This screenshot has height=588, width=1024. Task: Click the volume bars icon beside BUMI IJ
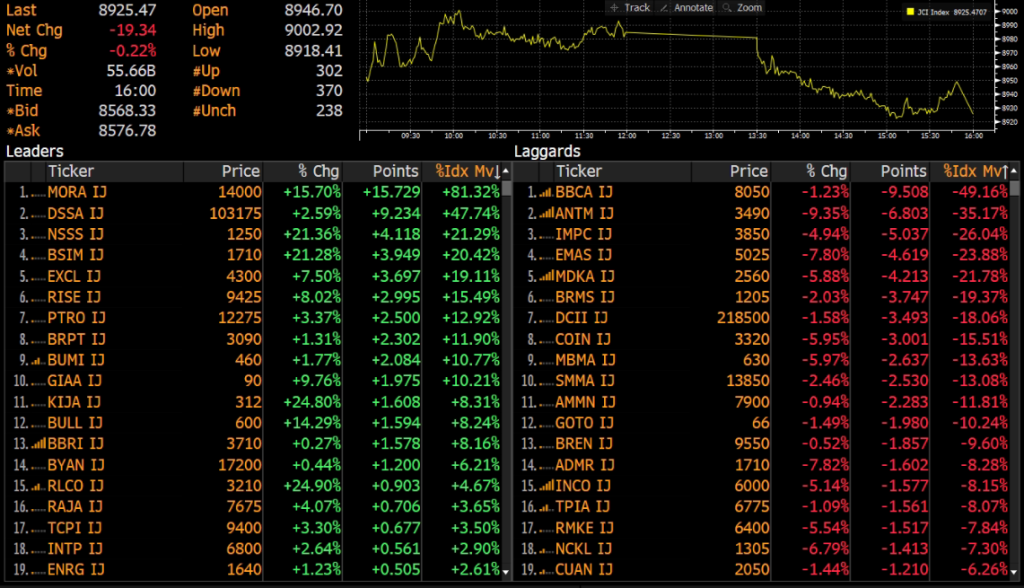pos(37,360)
